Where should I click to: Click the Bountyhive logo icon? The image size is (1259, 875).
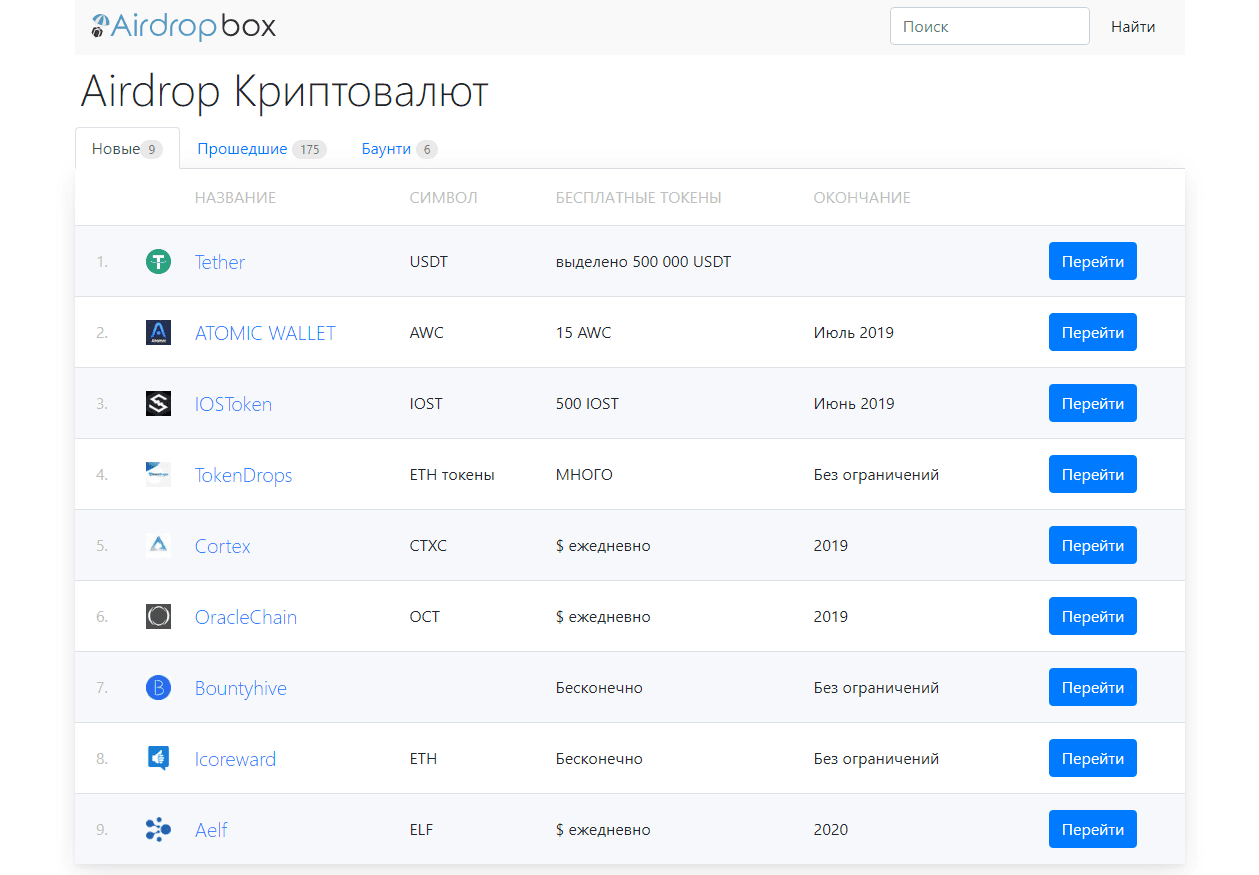(158, 688)
